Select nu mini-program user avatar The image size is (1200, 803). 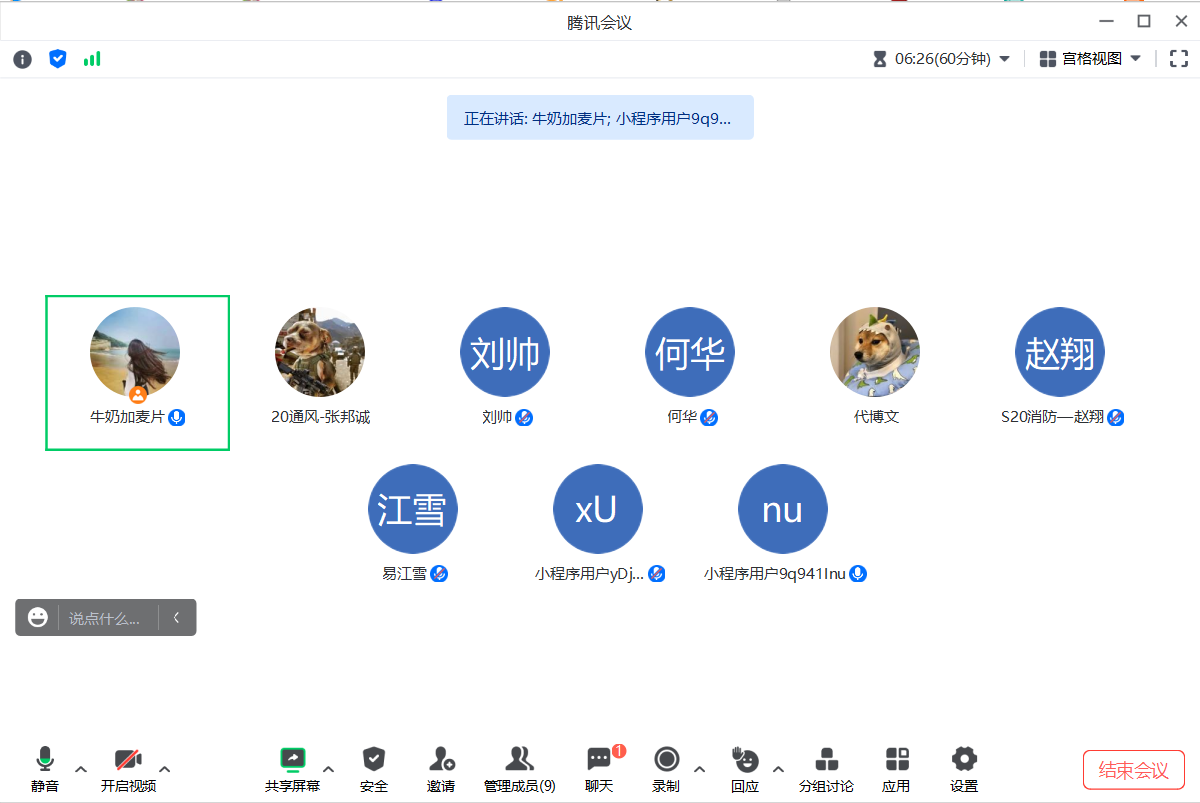click(x=783, y=509)
